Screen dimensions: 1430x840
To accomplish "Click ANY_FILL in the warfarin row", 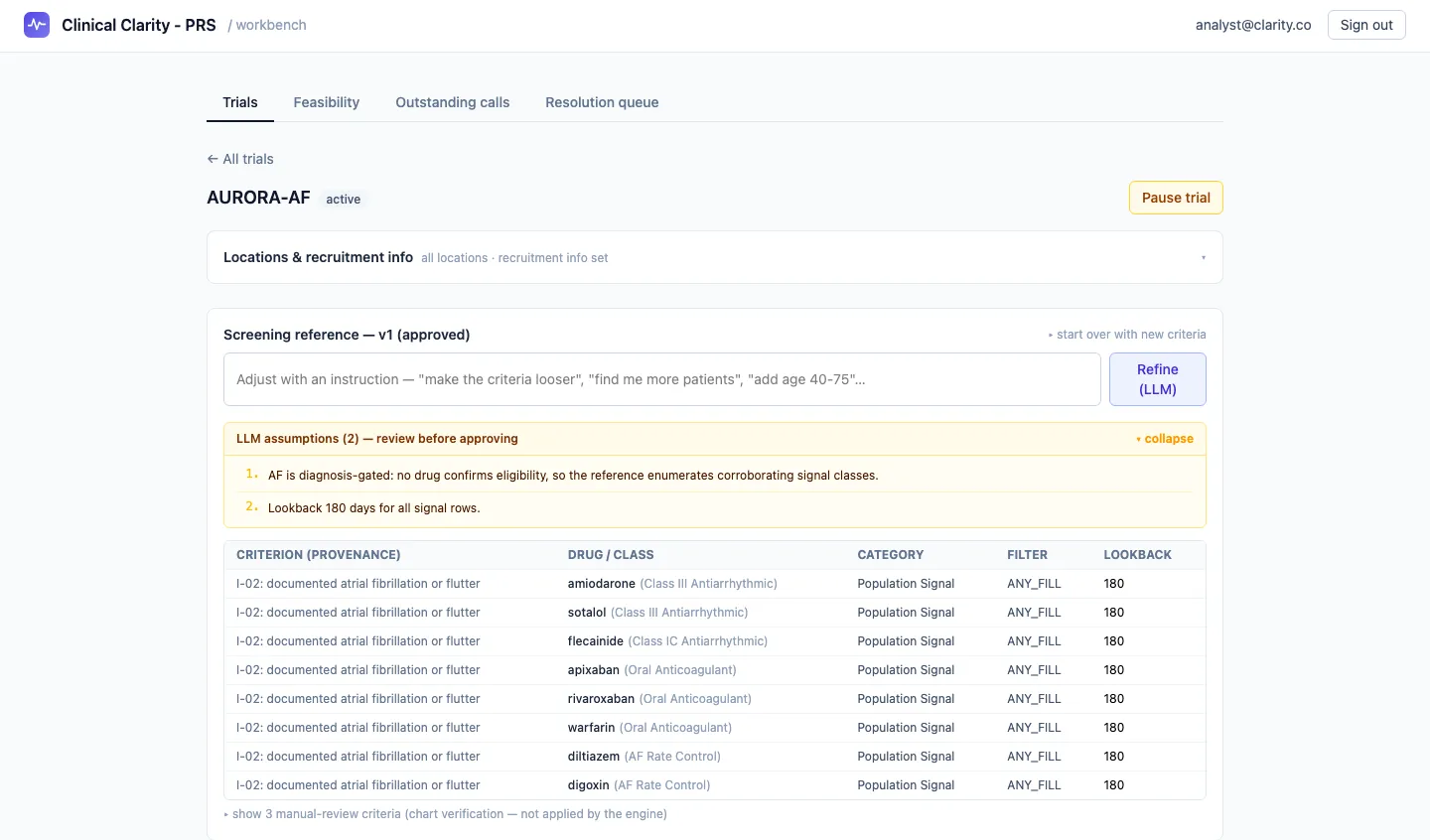I will click(1034, 728).
